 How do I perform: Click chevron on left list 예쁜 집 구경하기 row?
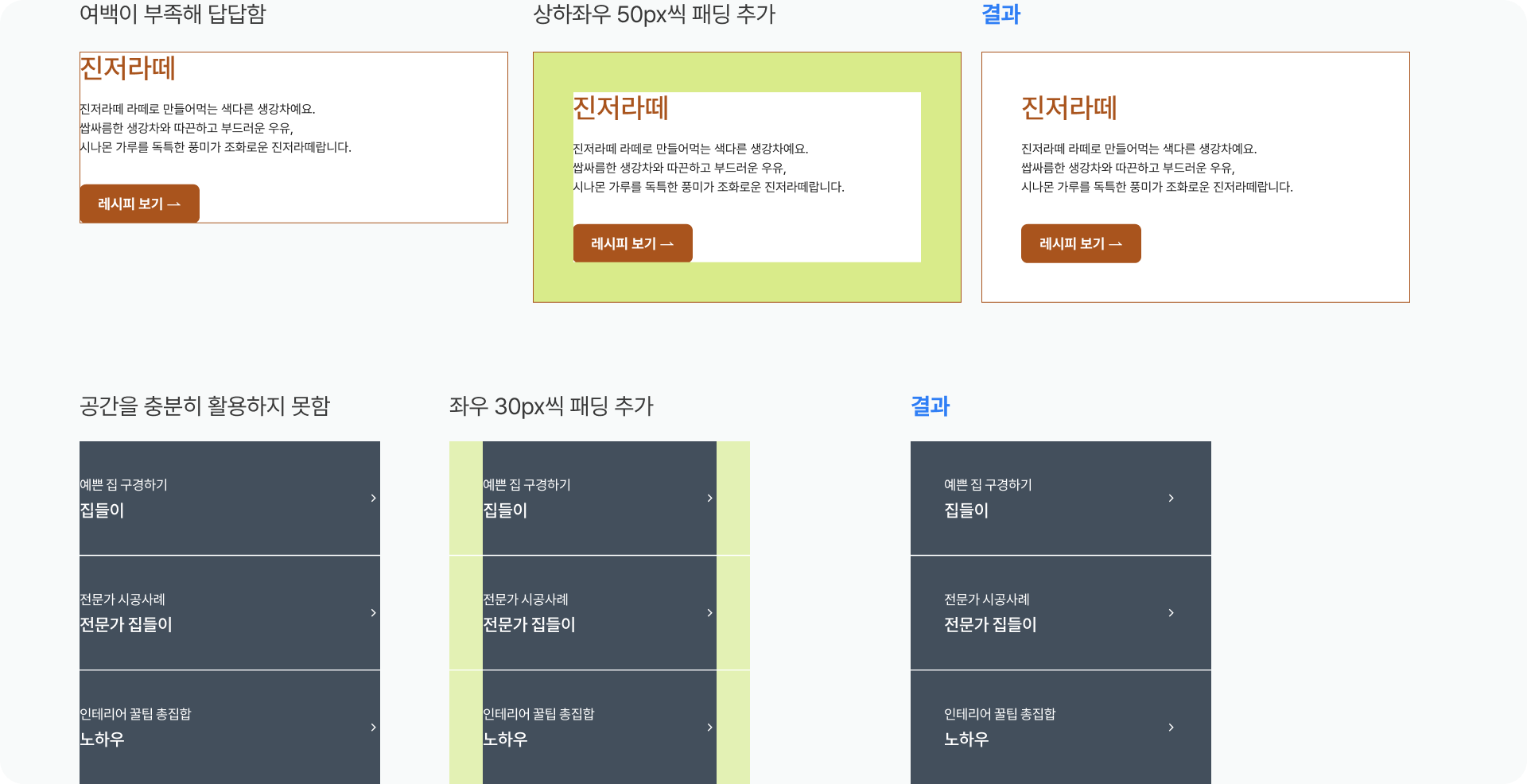[373, 498]
